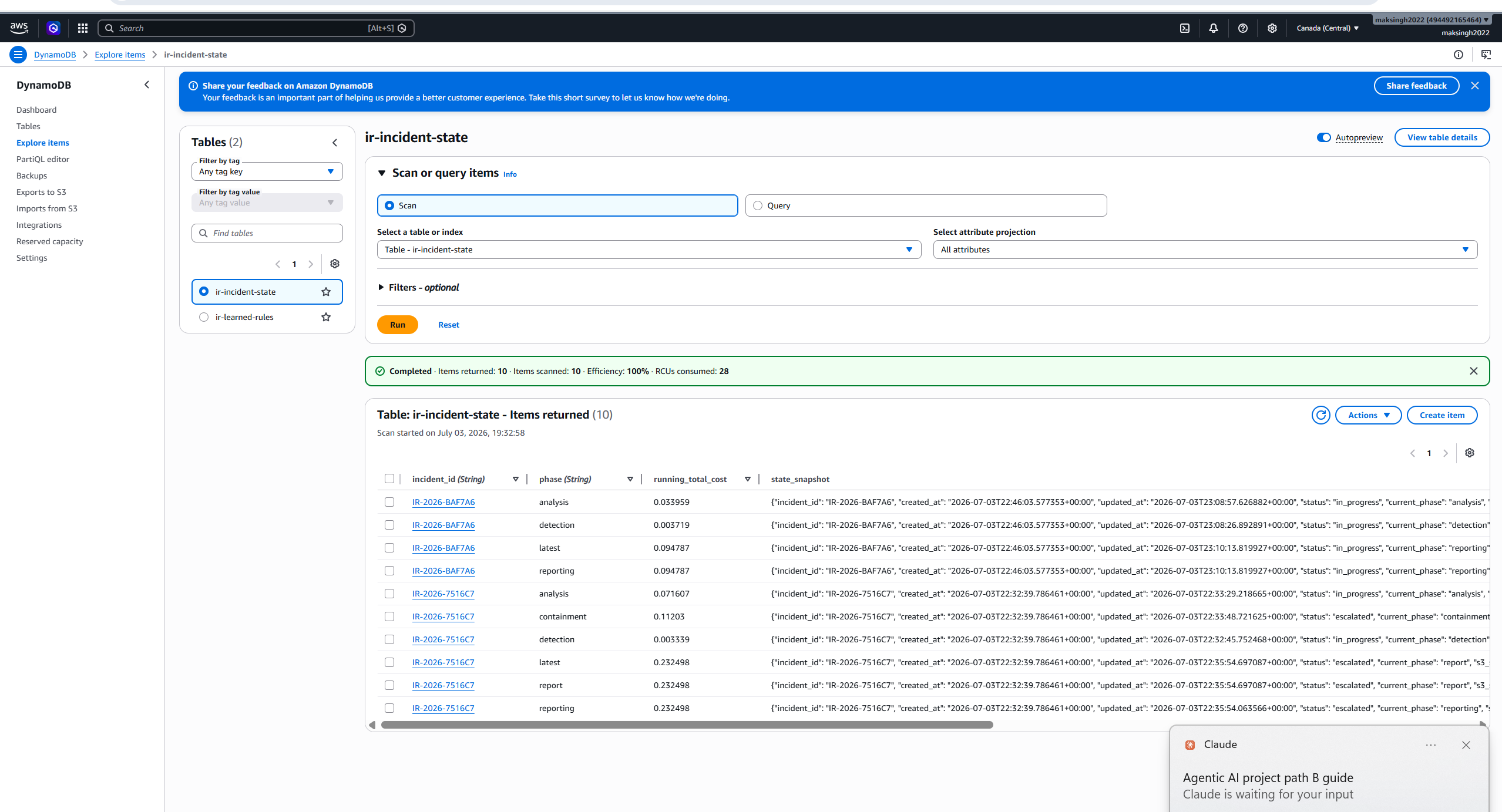Click the AWS console Search box

[x=256, y=28]
